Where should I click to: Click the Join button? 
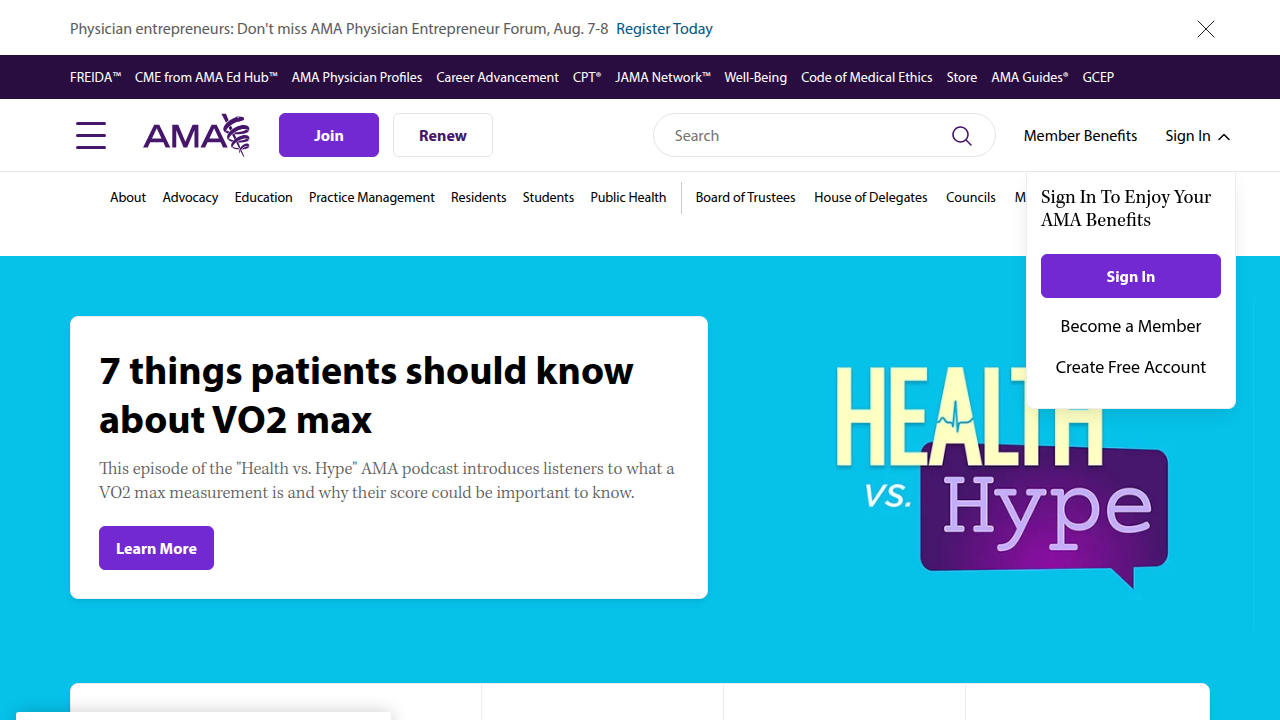(x=329, y=135)
